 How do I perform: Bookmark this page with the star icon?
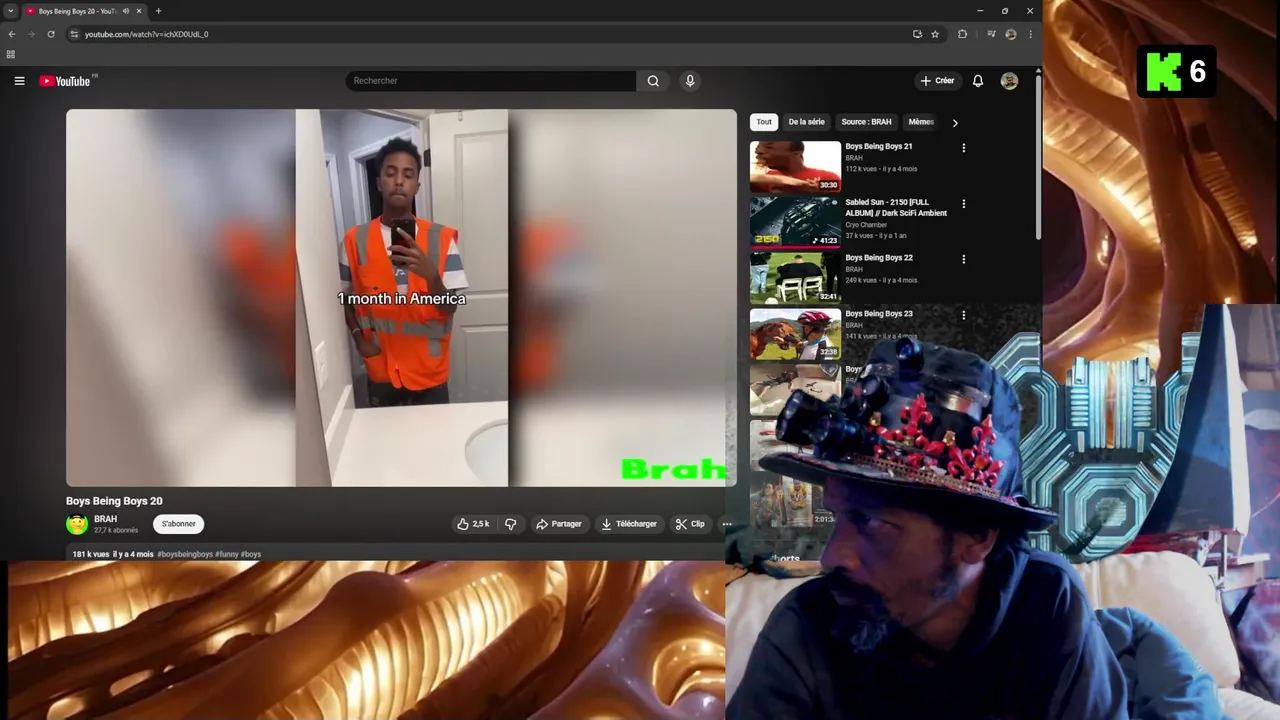(935, 34)
